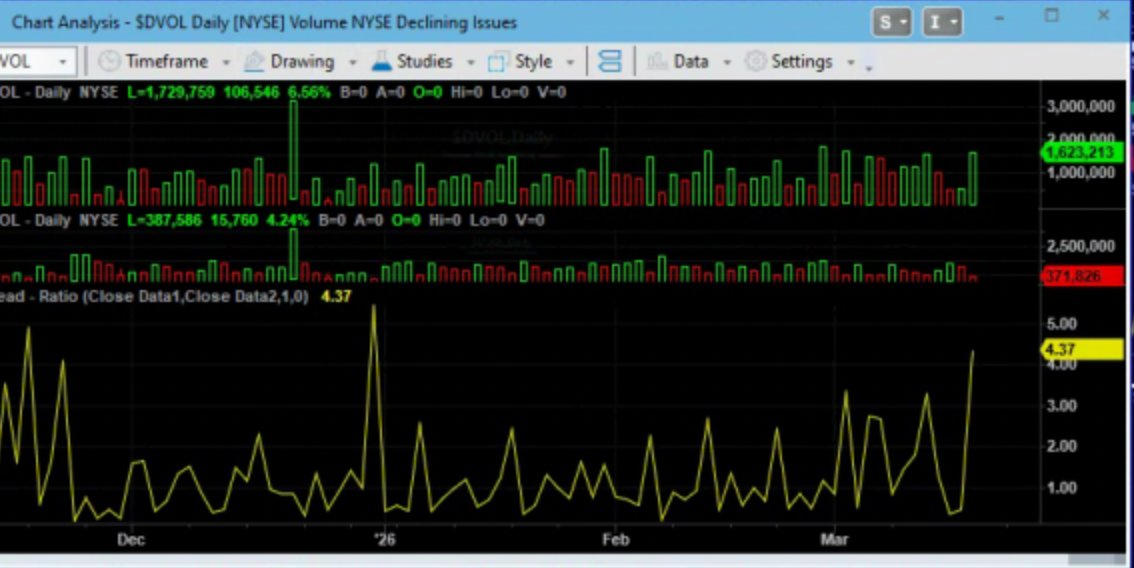Open the Studies menu
Screen dimensions: 1134x568
pos(423,62)
